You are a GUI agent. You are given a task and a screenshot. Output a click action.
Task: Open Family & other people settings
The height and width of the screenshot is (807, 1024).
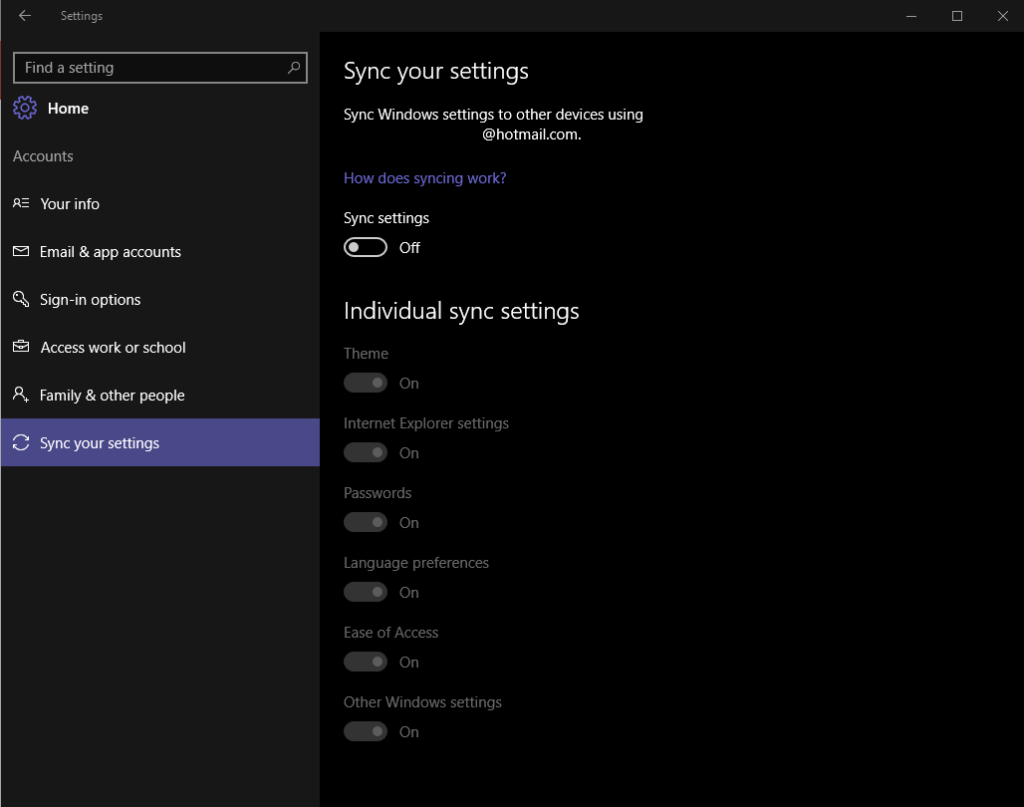coord(112,395)
